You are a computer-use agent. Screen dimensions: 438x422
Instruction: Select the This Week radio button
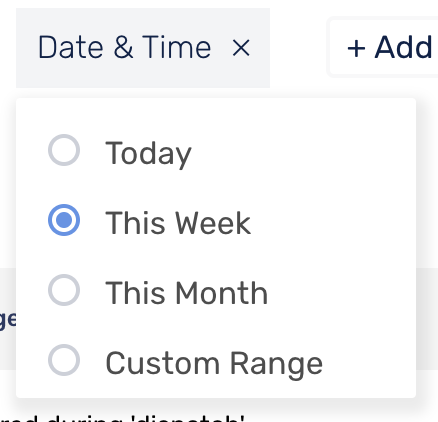(64, 220)
